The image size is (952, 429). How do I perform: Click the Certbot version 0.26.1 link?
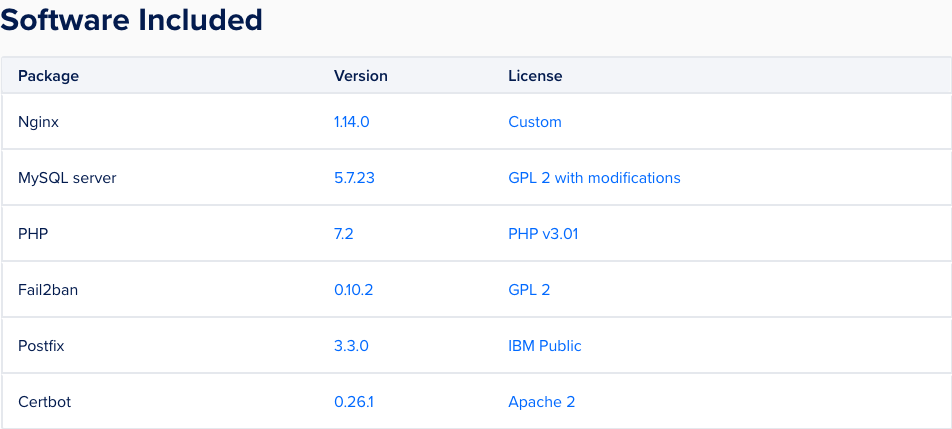tap(353, 402)
